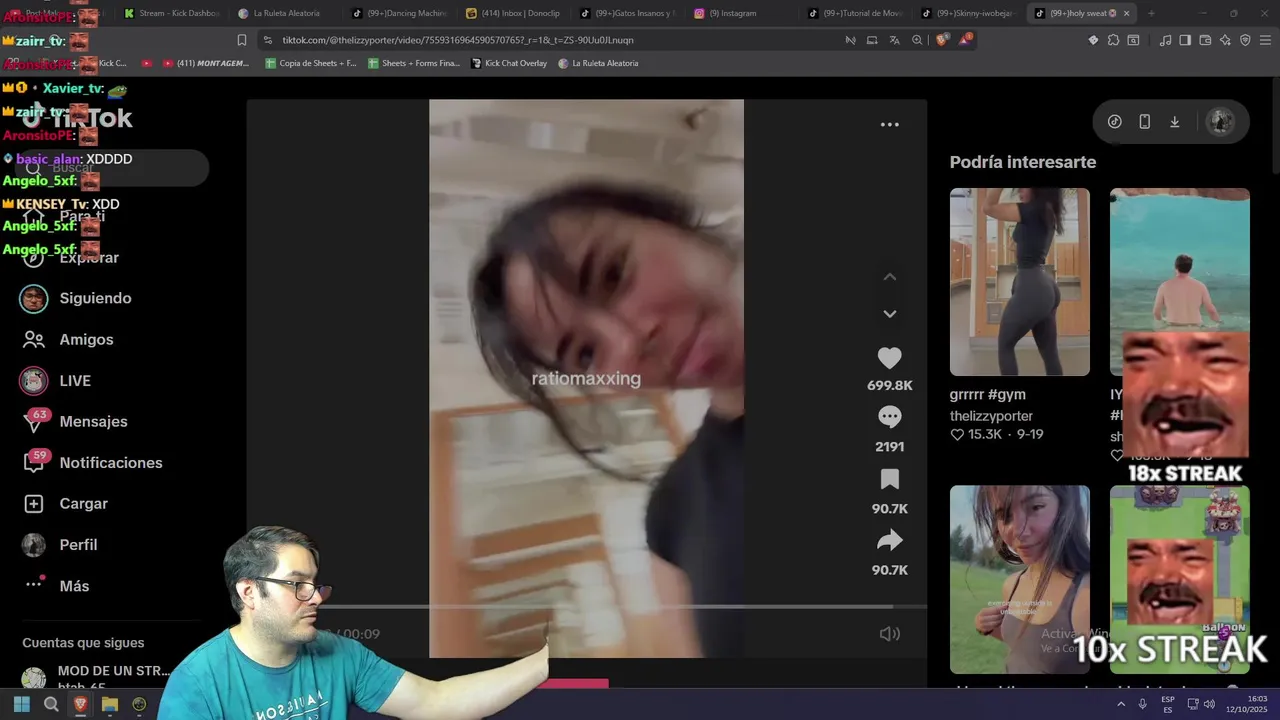Open the extensions puzzle icon
Viewport: 1280px width, 720px height.
pyautogui.click(x=1113, y=40)
